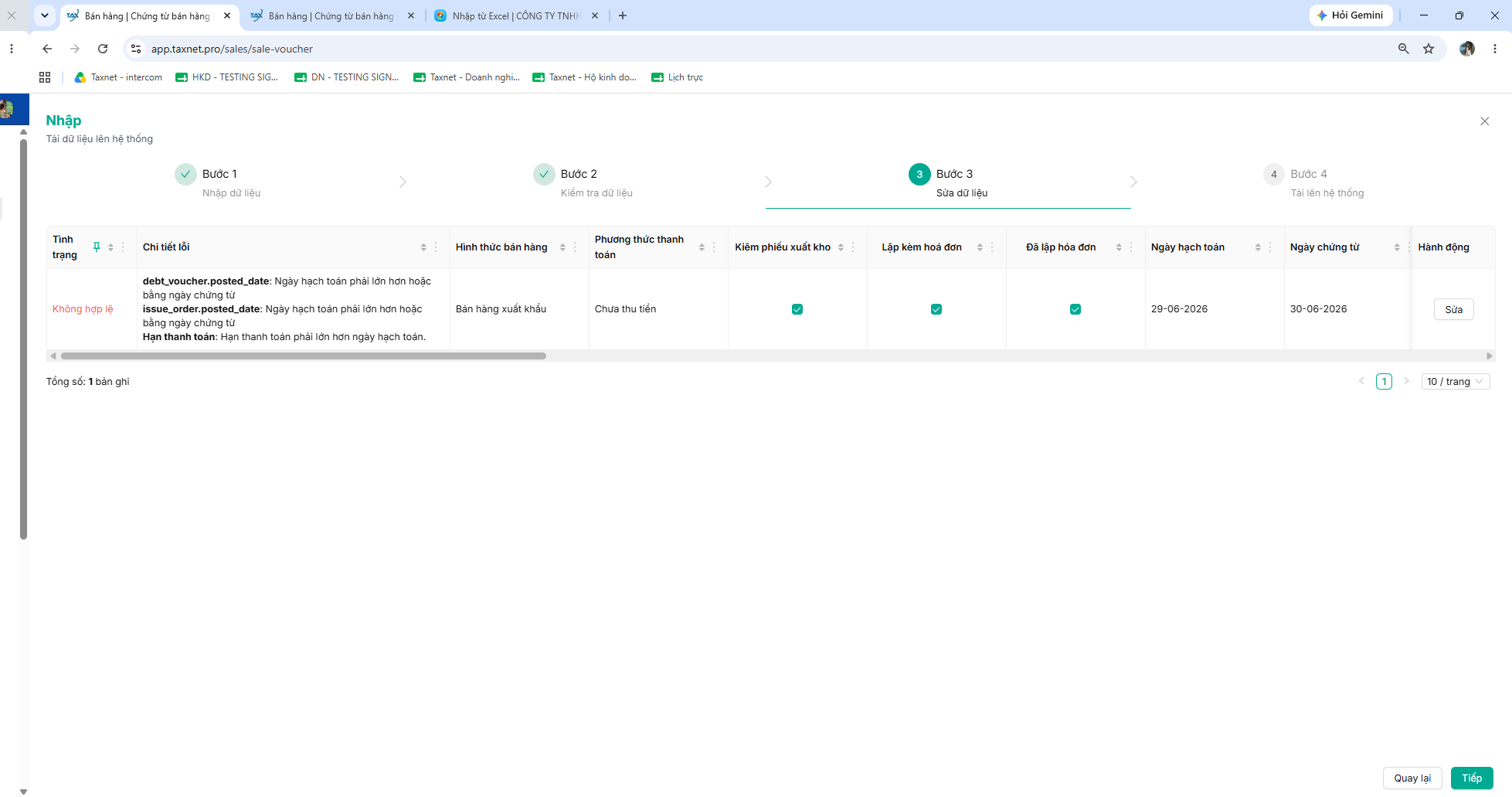The height and width of the screenshot is (797, 1512).
Task: Open the Hỏi Gemini assistant
Action: pos(1351,15)
